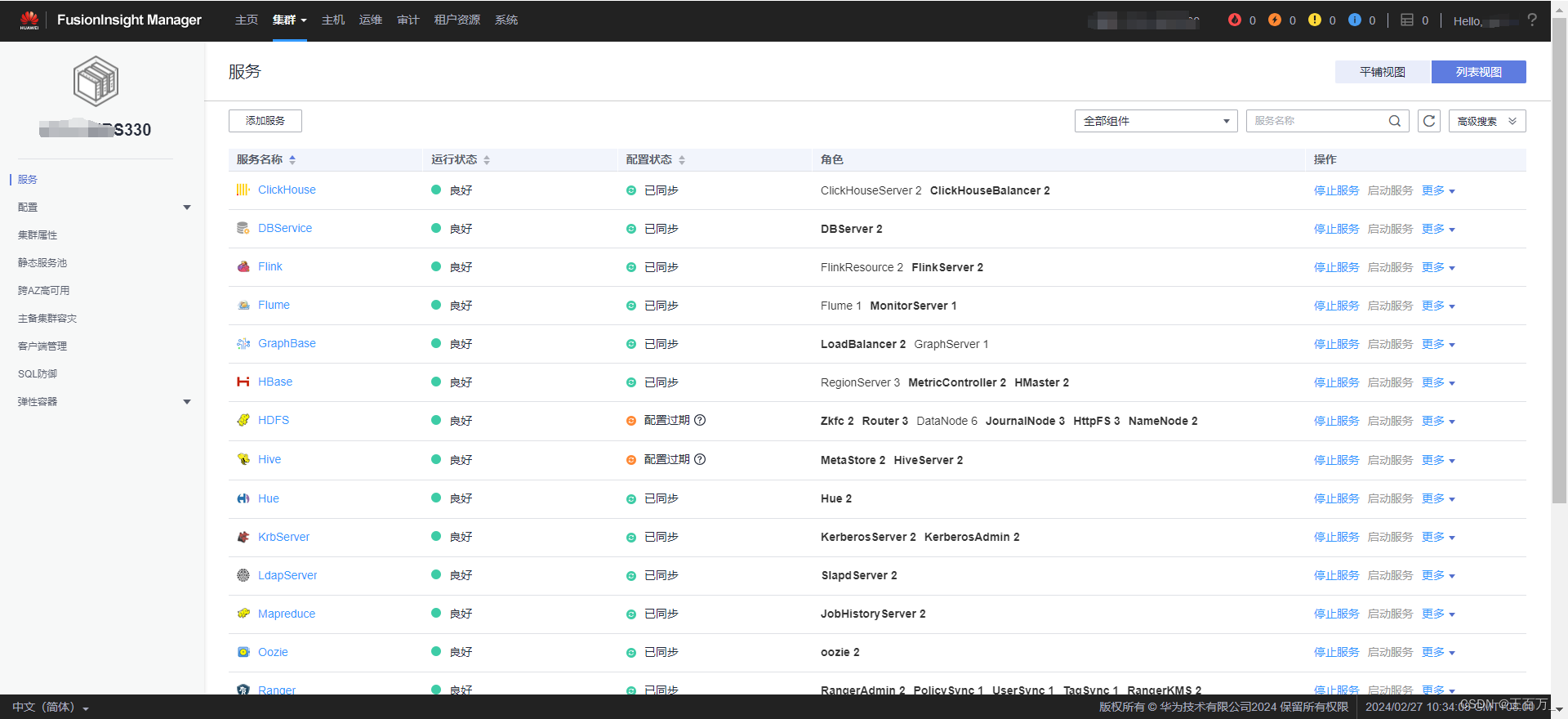Click 停止服务 for HBase

(1336, 382)
